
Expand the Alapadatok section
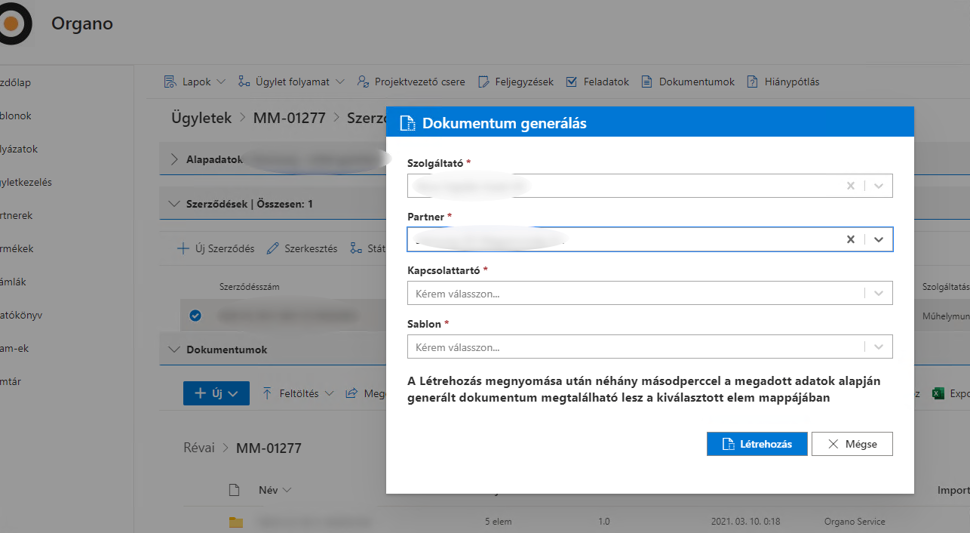174,159
